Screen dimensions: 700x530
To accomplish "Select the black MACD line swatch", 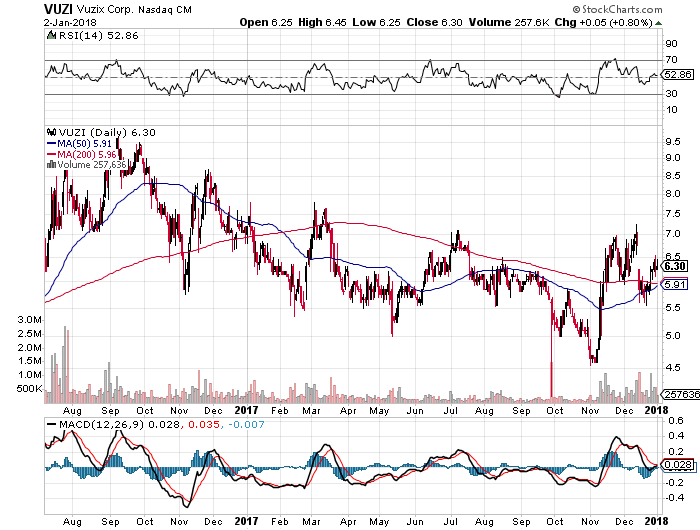I will (x=51, y=424).
